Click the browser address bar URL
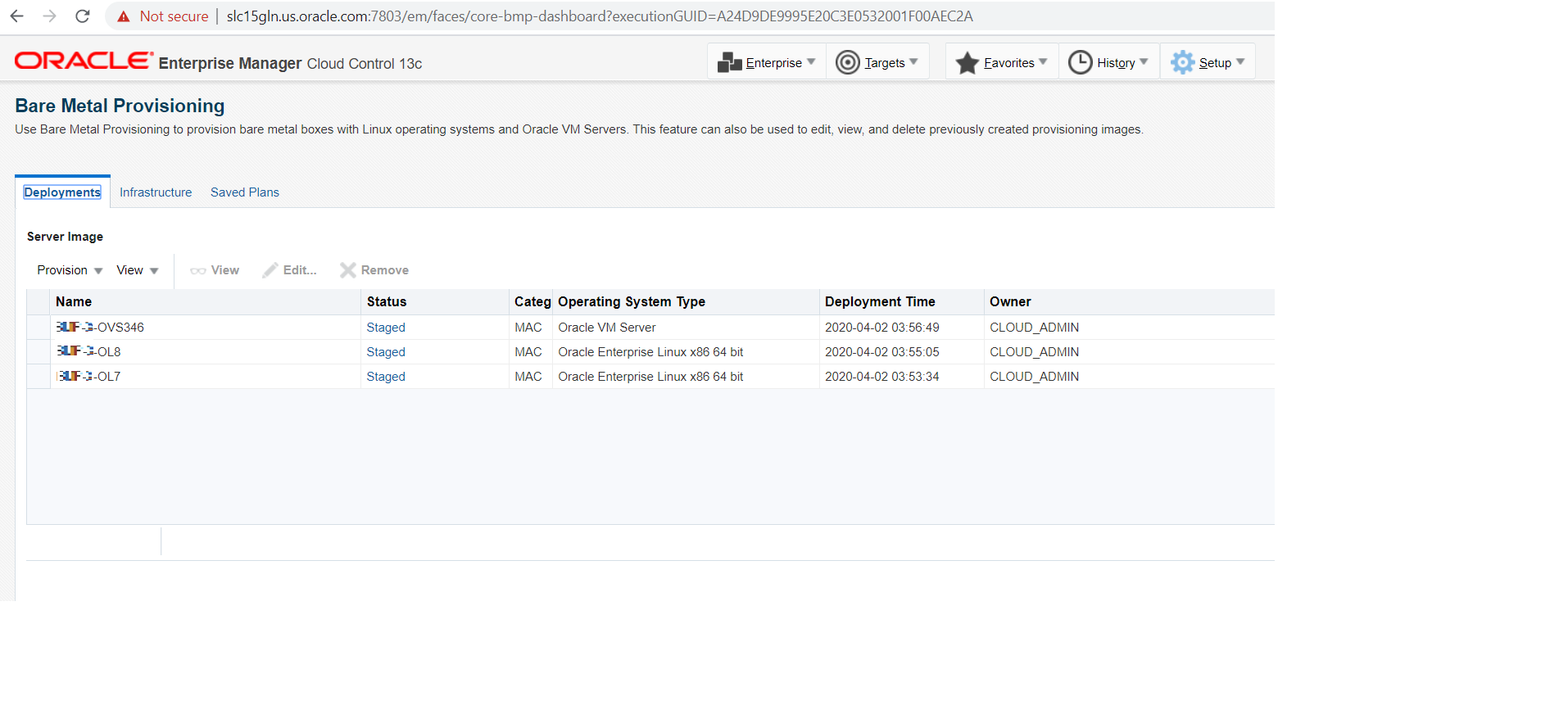This screenshot has height=719, width=1568. pos(600,16)
